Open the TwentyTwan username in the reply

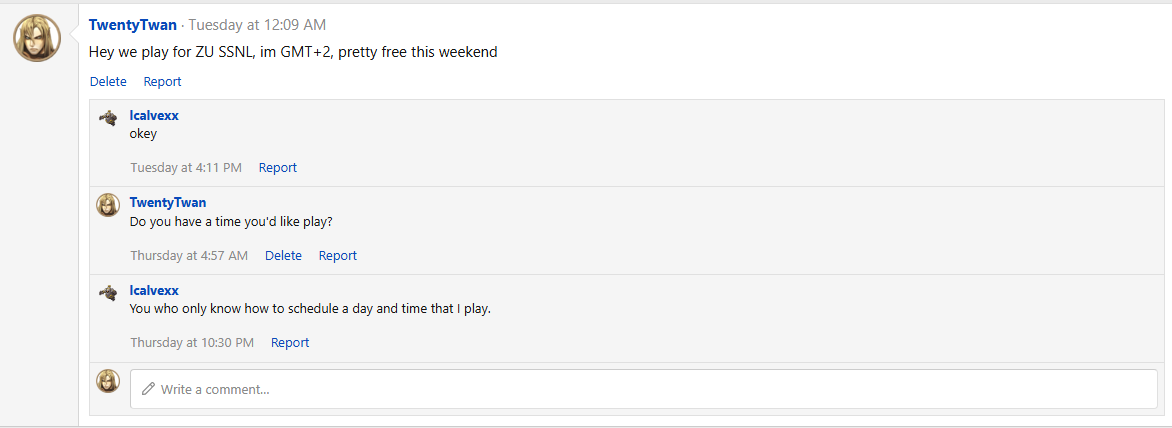tap(168, 202)
